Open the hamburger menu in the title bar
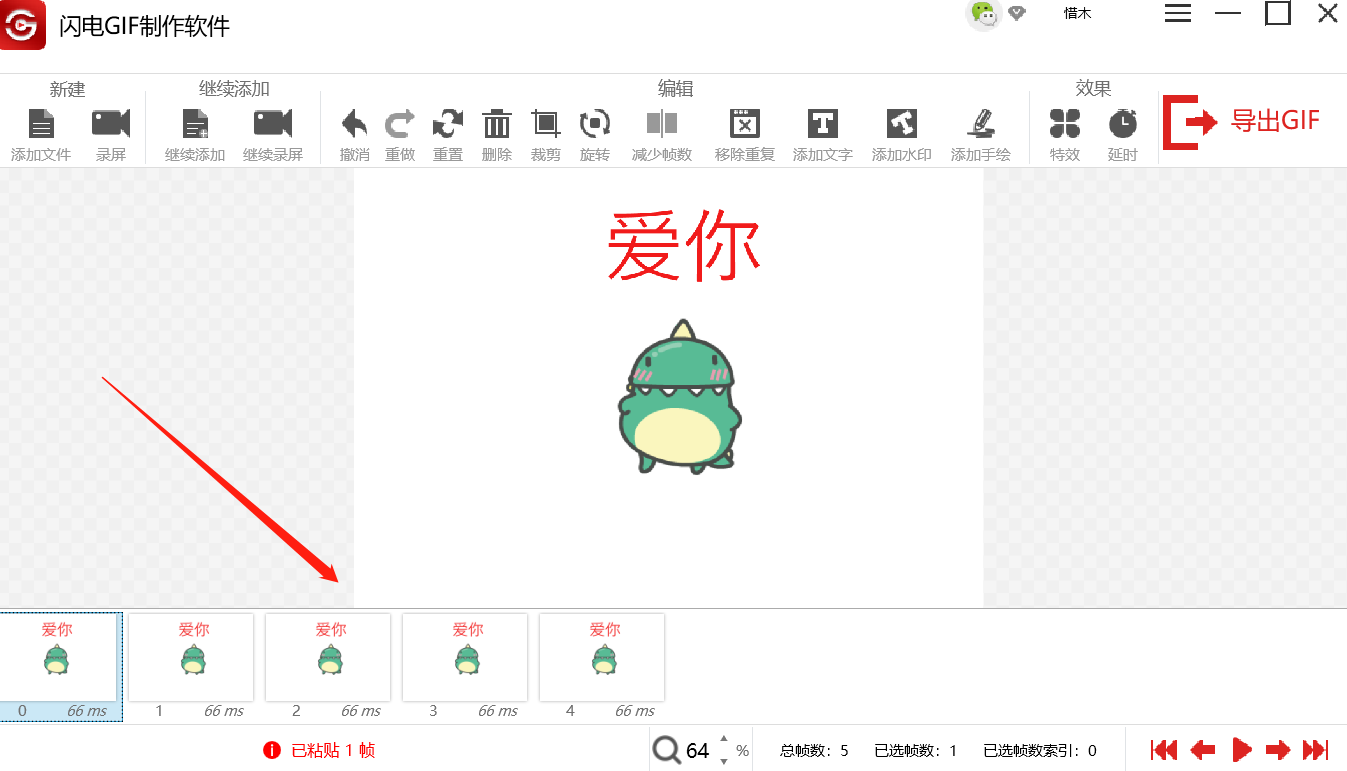 1178,13
